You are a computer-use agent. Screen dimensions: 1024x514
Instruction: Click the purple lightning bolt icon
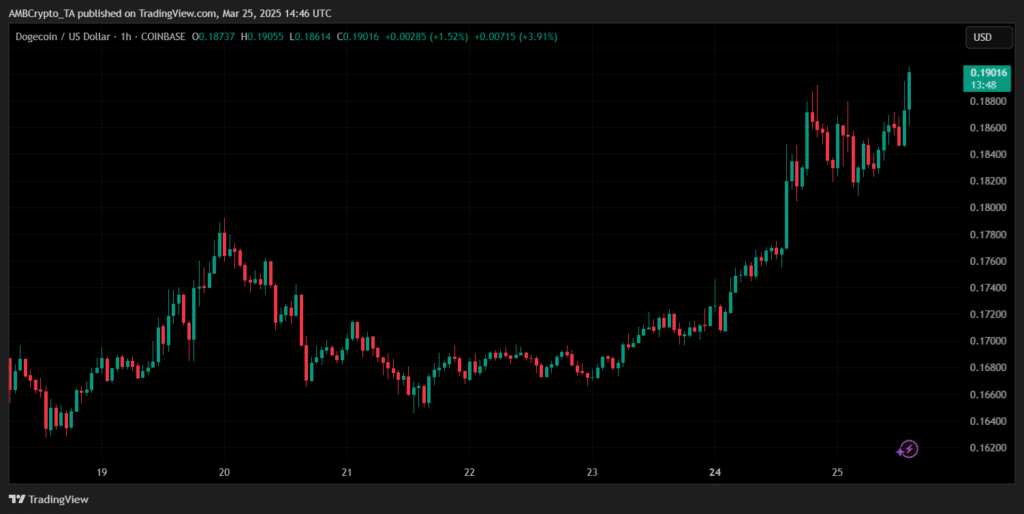click(x=907, y=449)
